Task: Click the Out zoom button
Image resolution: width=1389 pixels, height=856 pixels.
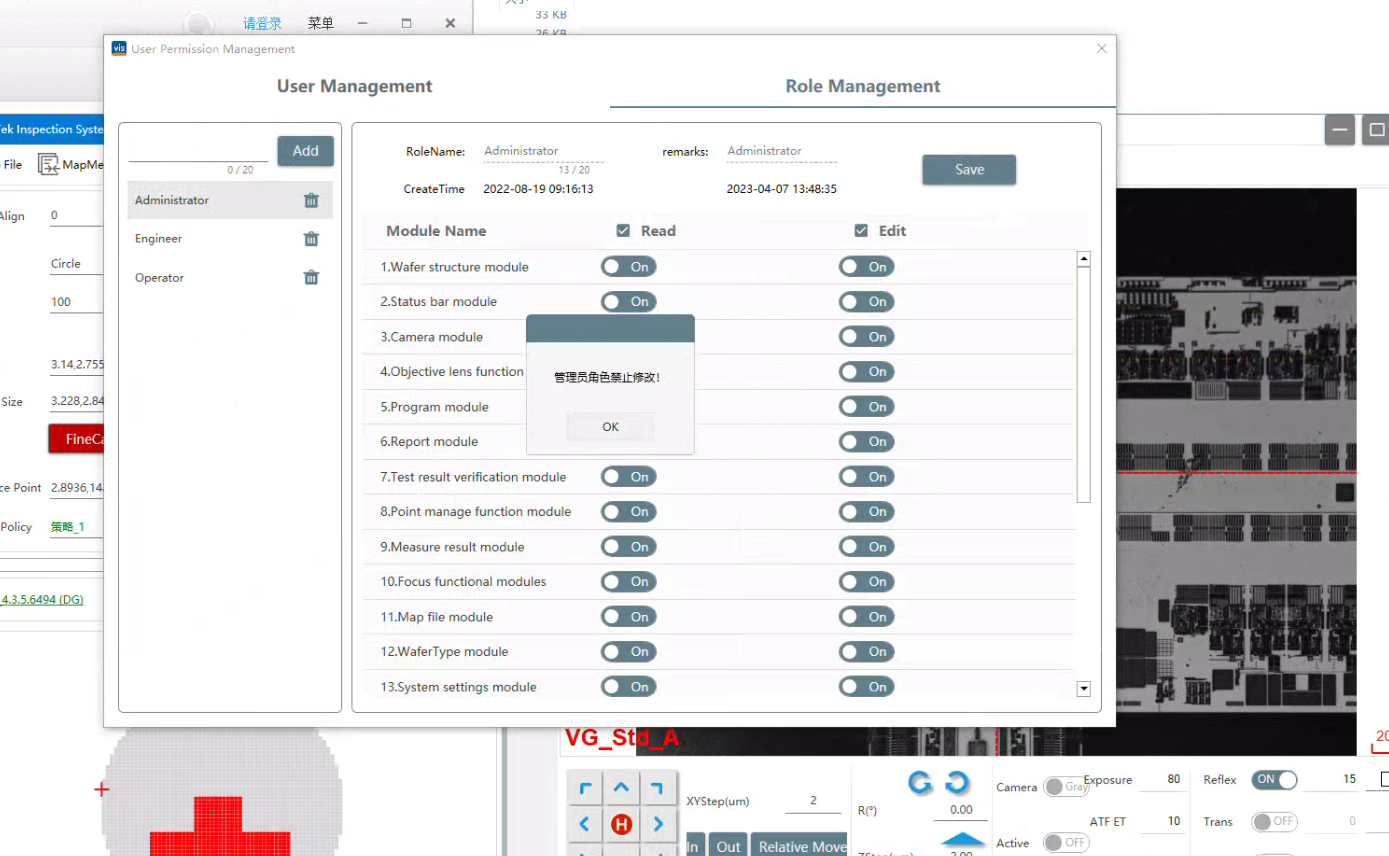Action: [729, 846]
